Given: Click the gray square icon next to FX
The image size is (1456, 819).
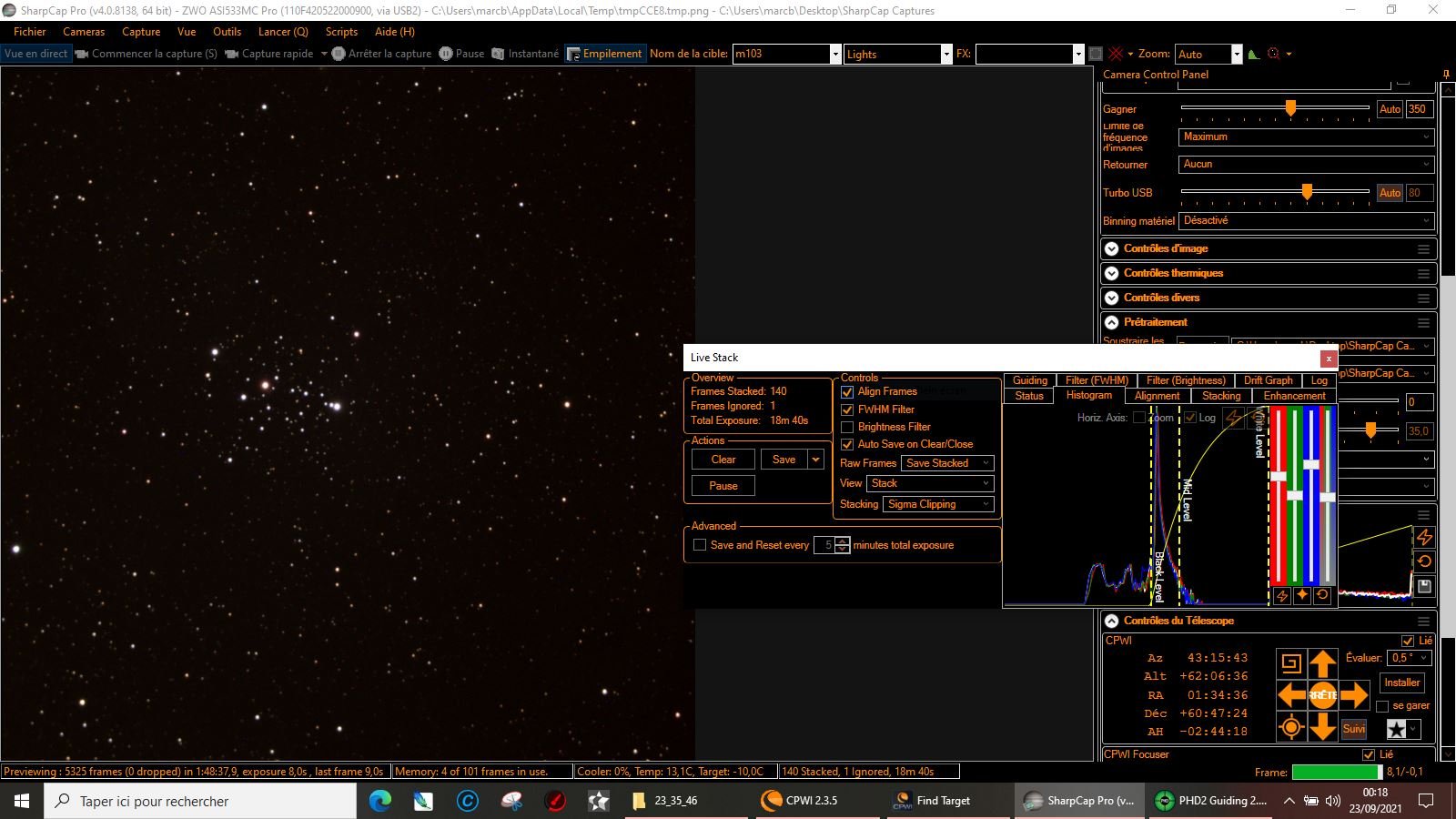Looking at the screenshot, I should 1096,54.
